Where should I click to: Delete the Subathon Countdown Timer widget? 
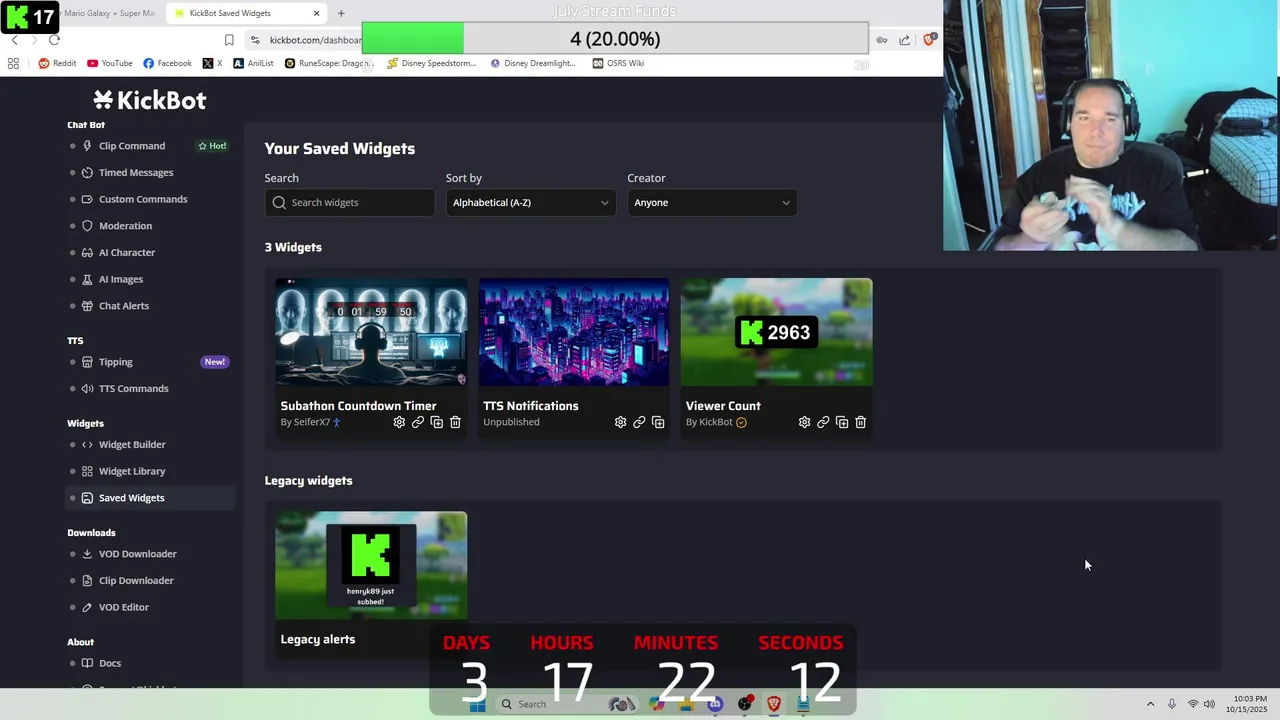click(455, 422)
